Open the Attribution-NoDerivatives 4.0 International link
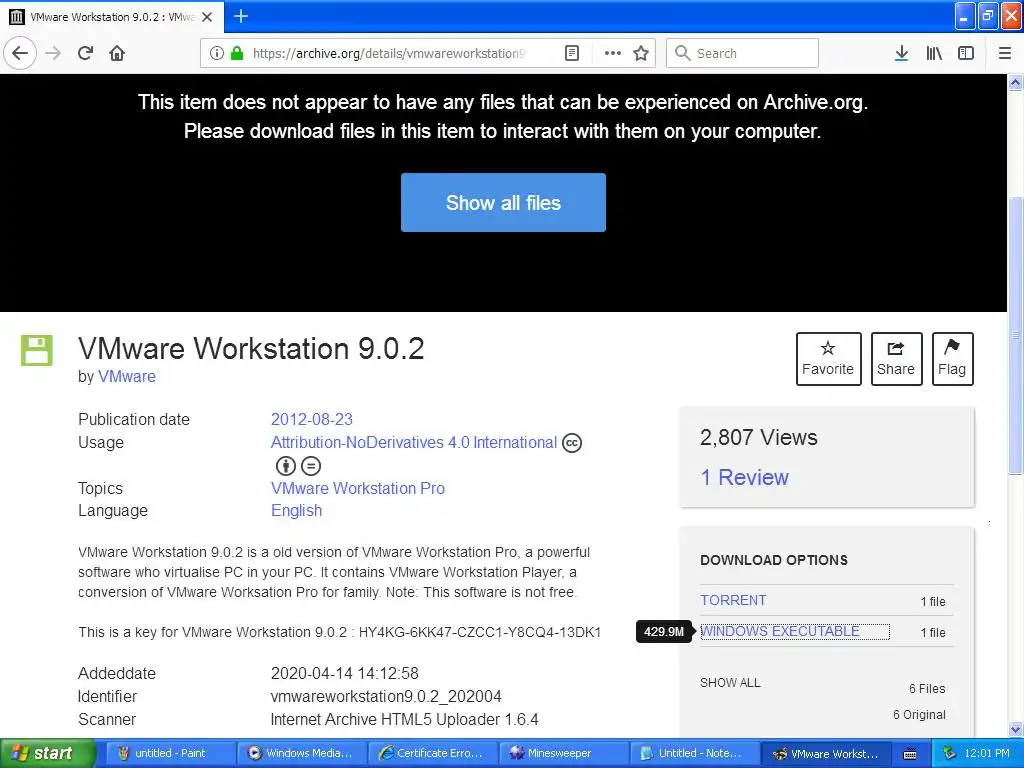 point(413,443)
